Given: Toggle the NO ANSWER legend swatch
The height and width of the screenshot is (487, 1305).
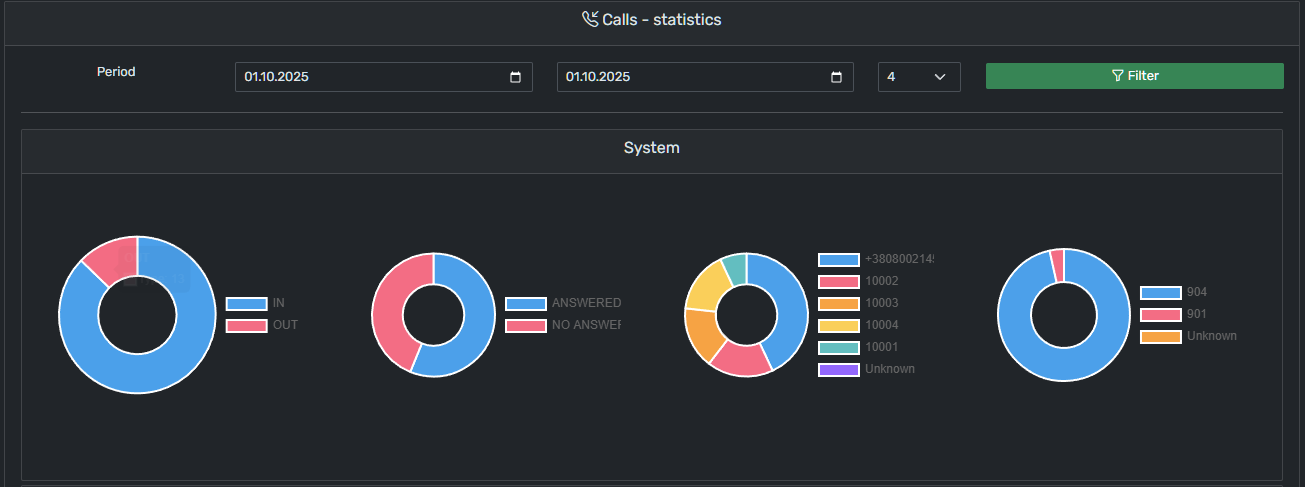Looking at the screenshot, I should click(x=525, y=325).
